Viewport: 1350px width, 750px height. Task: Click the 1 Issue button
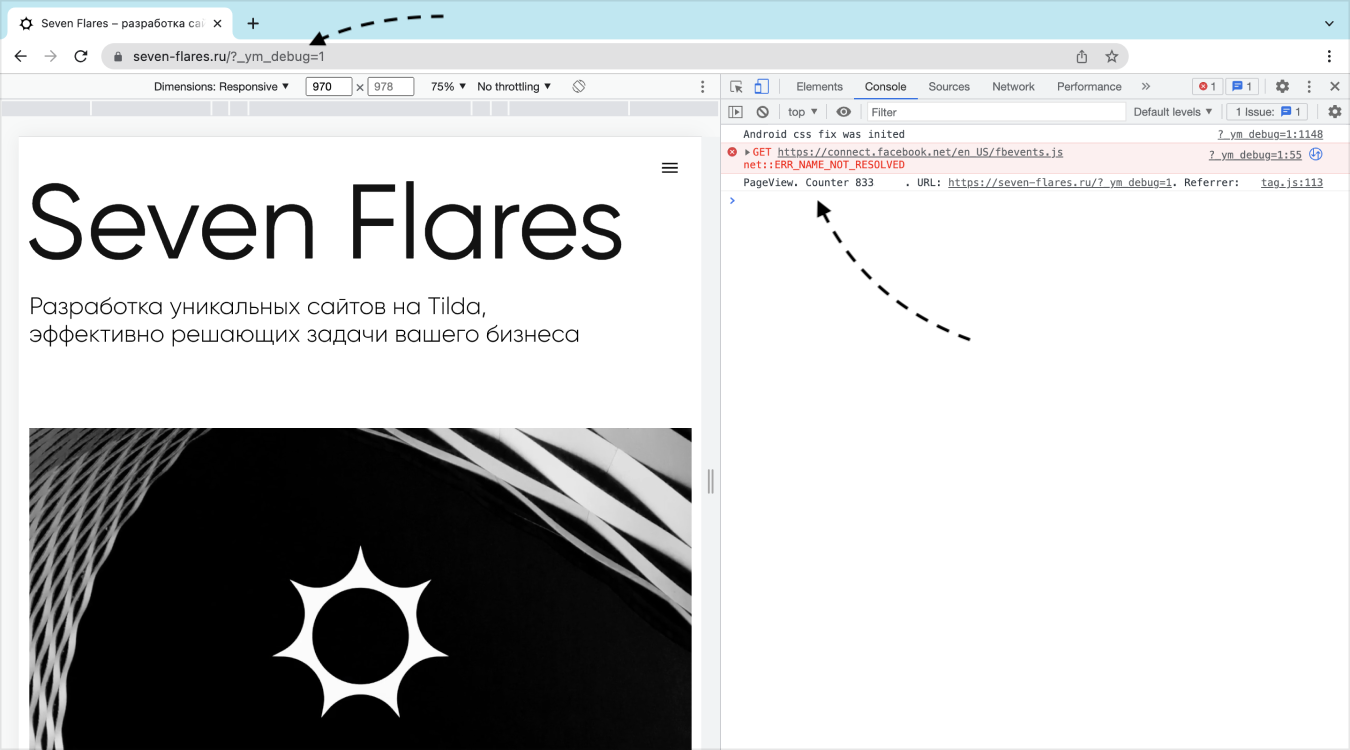[1267, 112]
